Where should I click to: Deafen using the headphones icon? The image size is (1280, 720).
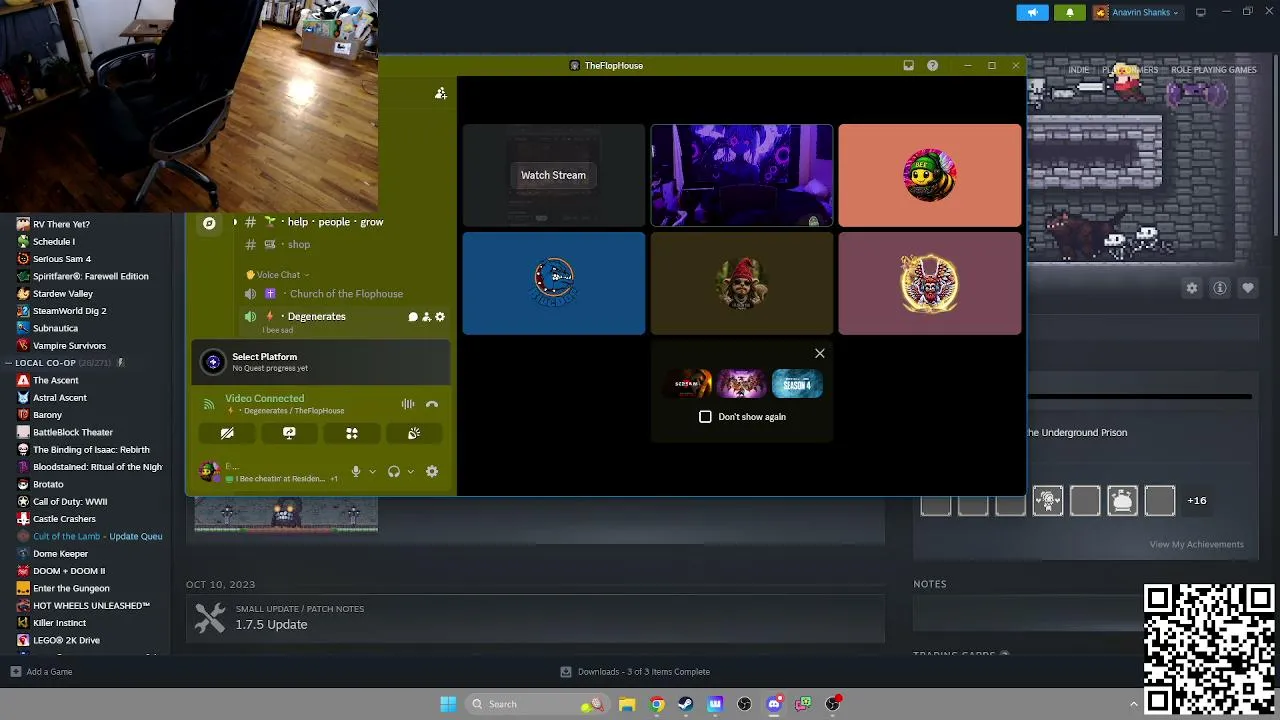[x=394, y=471]
